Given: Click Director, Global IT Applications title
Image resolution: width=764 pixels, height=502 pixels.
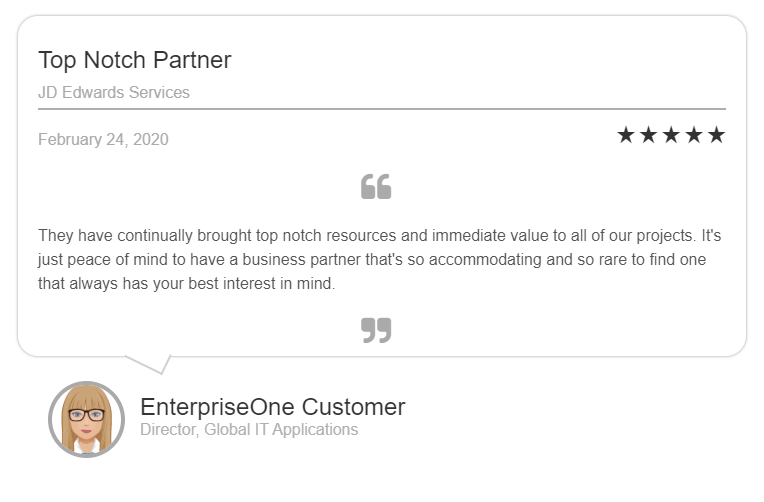Looking at the screenshot, I should (249, 429).
